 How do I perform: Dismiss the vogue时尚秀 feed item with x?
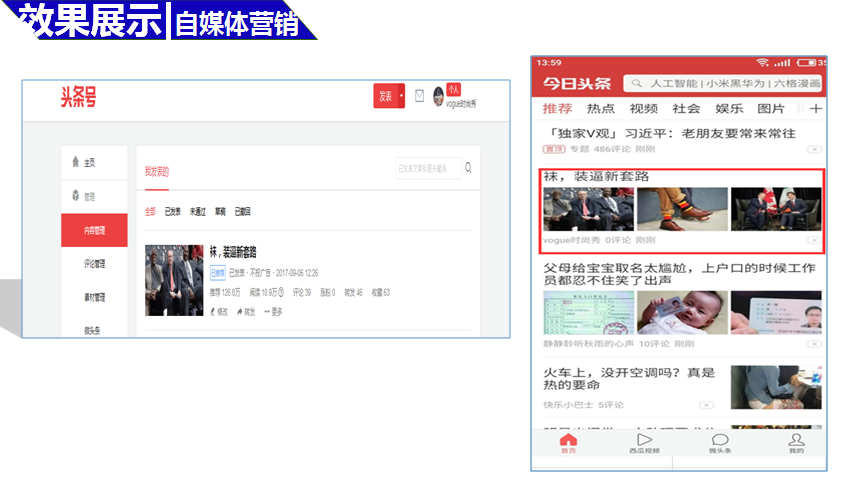point(814,240)
